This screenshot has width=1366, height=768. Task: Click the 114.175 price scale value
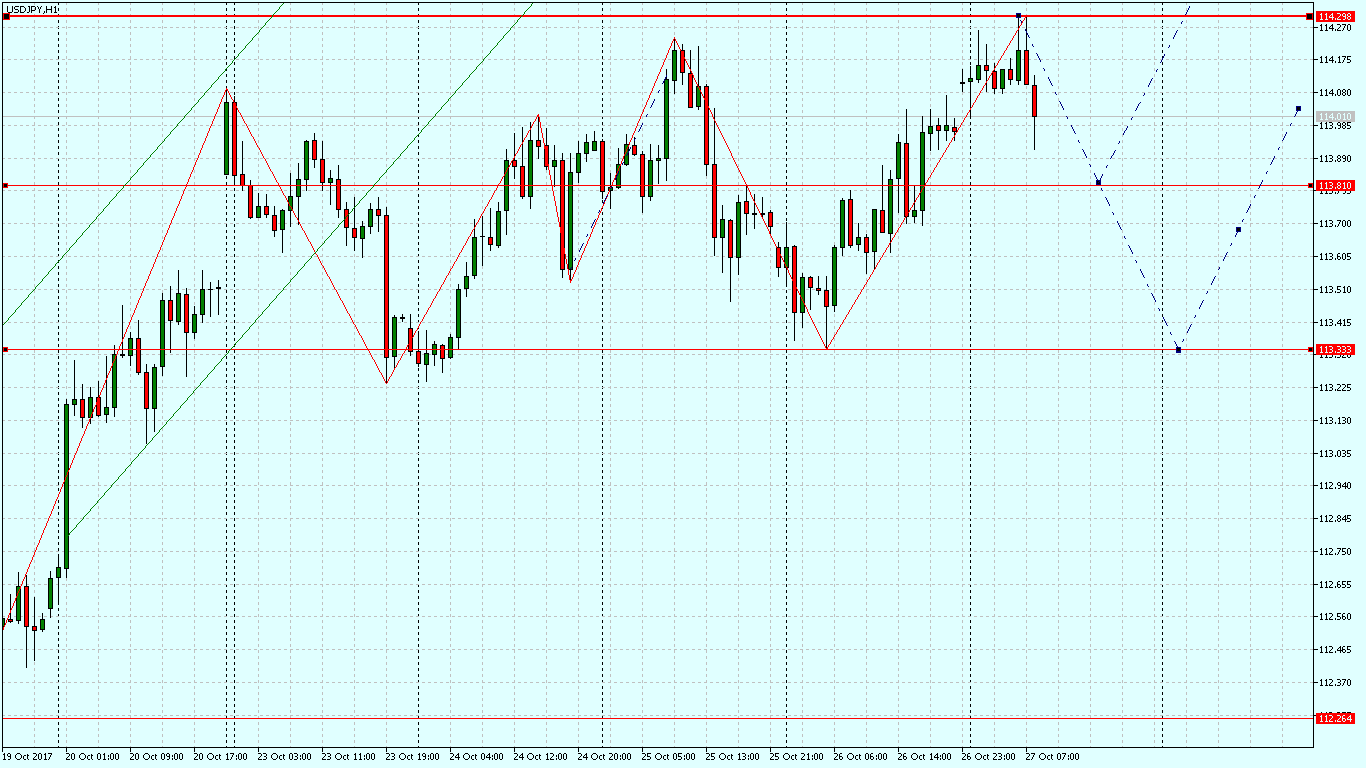click(x=1334, y=60)
